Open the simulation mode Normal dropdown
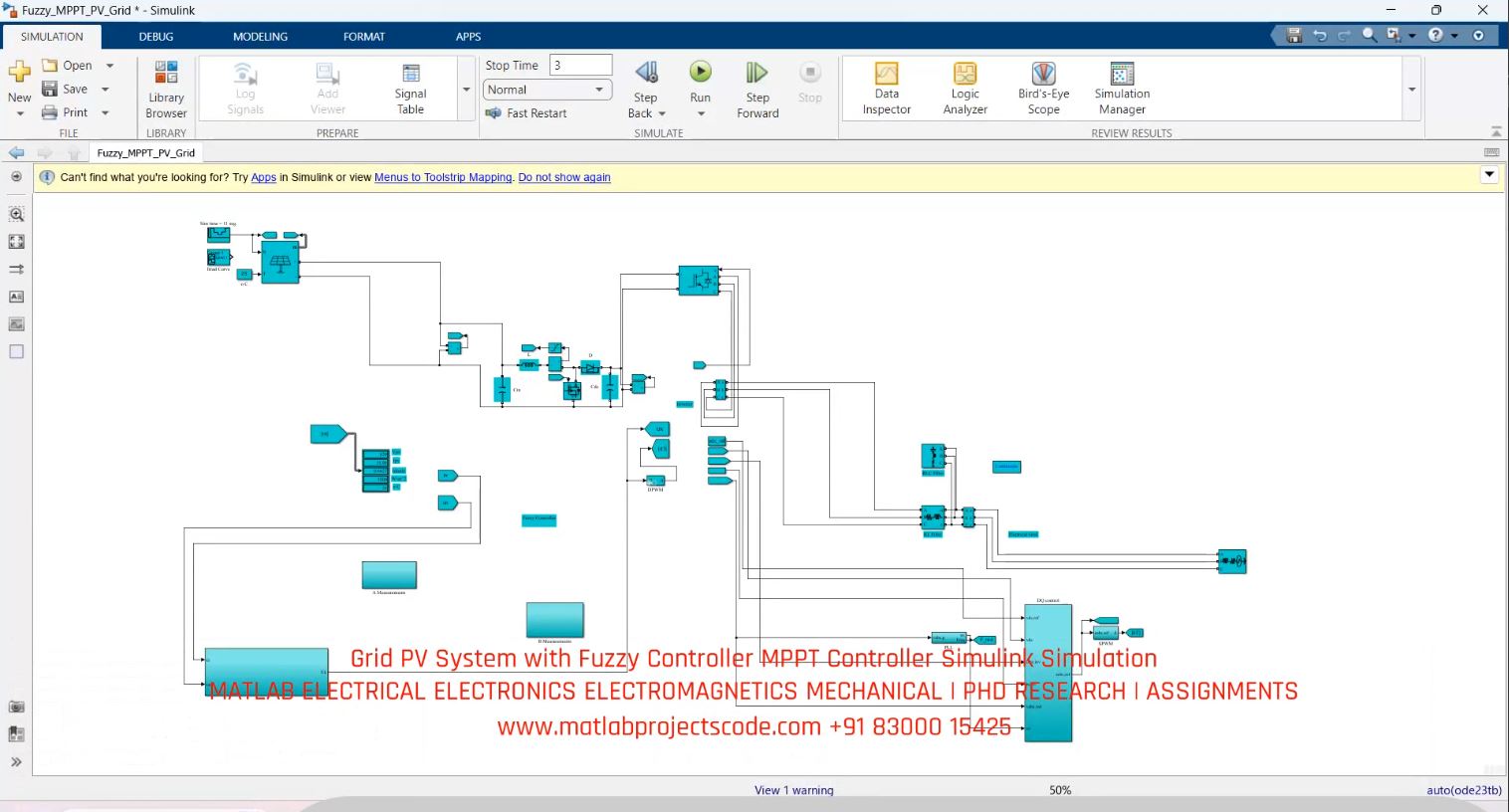Image resolution: width=1509 pixels, height=812 pixels. point(546,90)
